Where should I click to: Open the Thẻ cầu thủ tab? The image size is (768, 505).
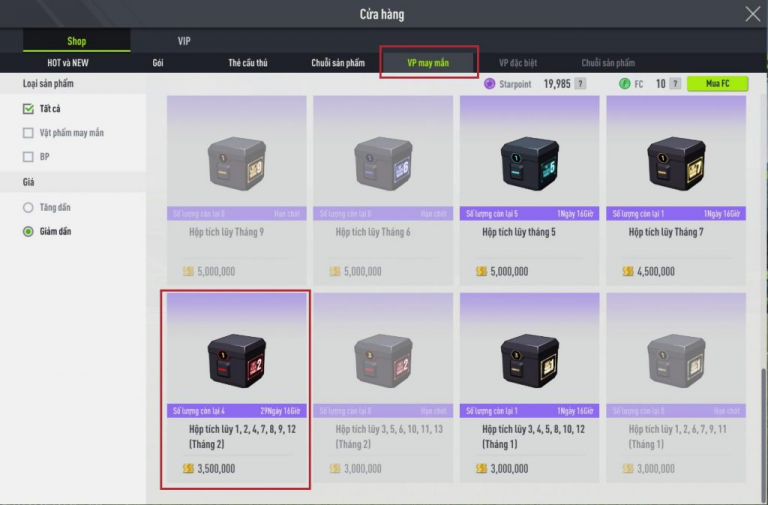click(x=248, y=63)
